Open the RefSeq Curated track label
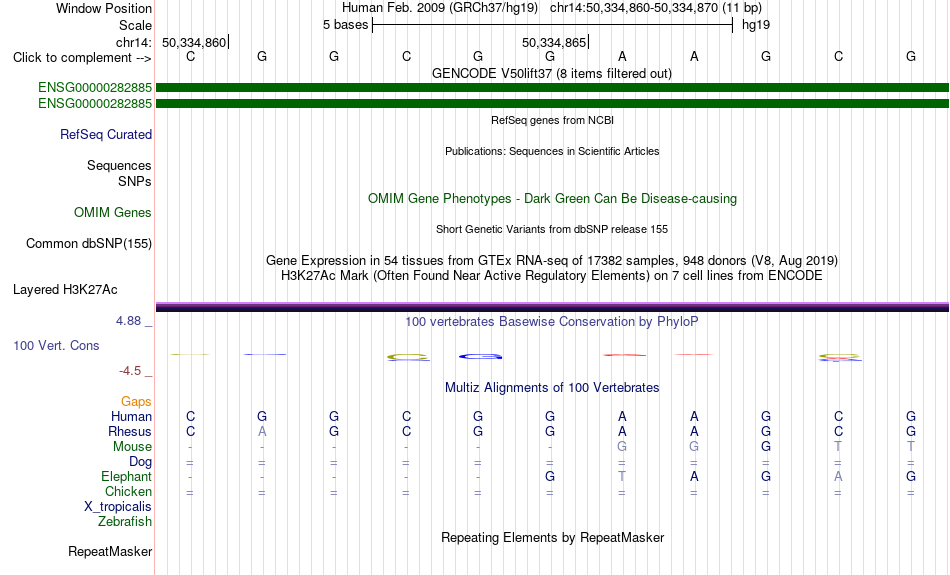Viewport: 950px width, 575px height. tap(105, 135)
